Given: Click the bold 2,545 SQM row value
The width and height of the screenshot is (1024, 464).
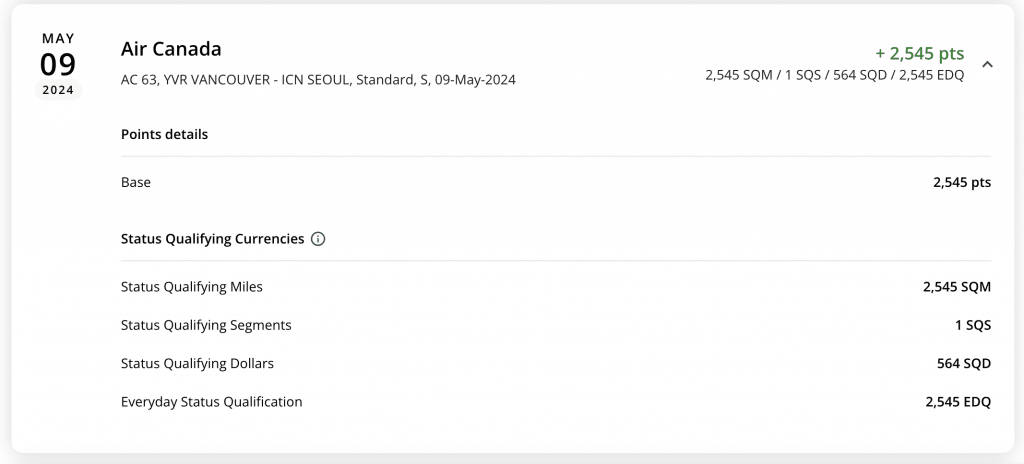Looking at the screenshot, I should pos(956,287).
